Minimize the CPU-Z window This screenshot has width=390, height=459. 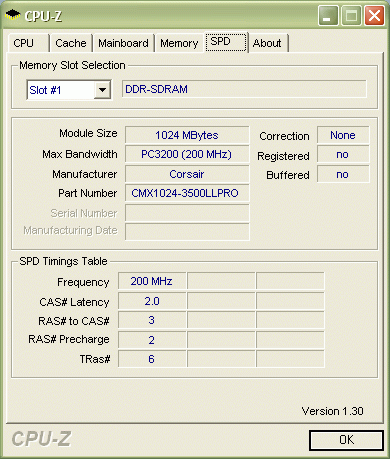pyautogui.click(x=328, y=15)
